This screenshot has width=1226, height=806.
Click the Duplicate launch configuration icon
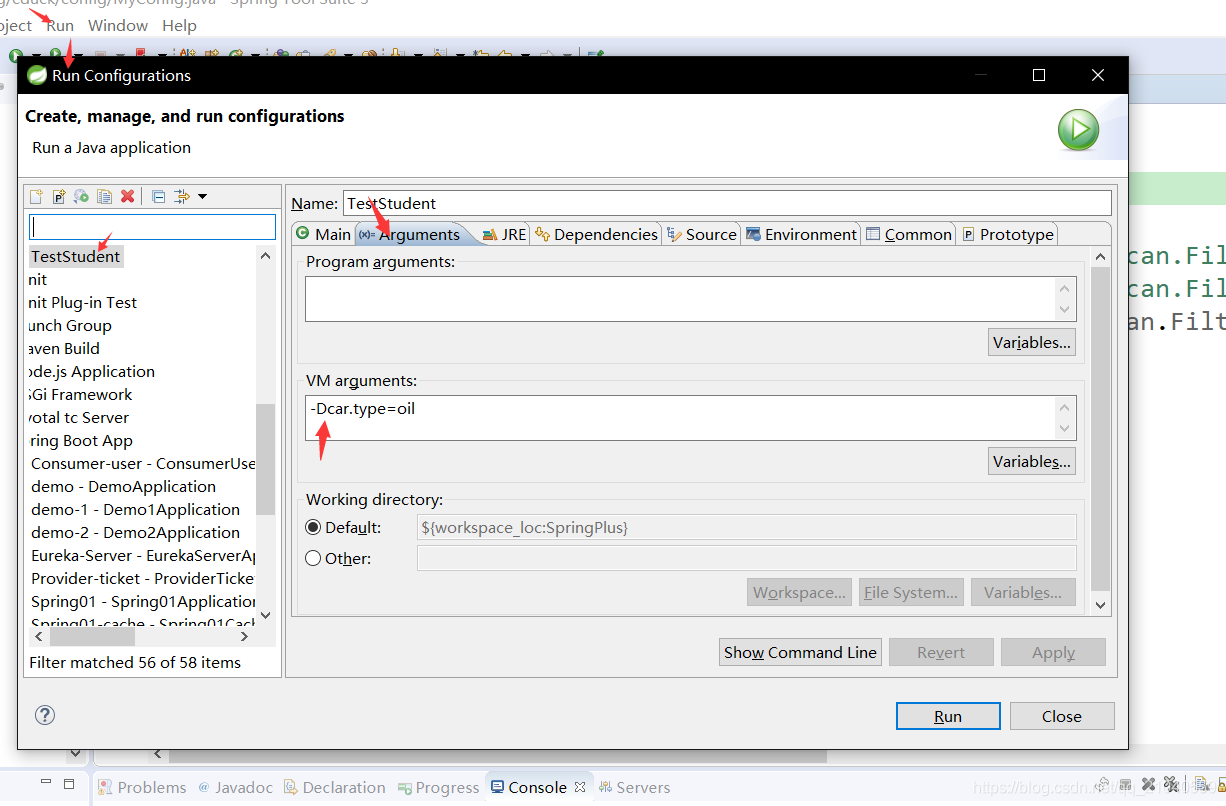pyautogui.click(x=105, y=196)
